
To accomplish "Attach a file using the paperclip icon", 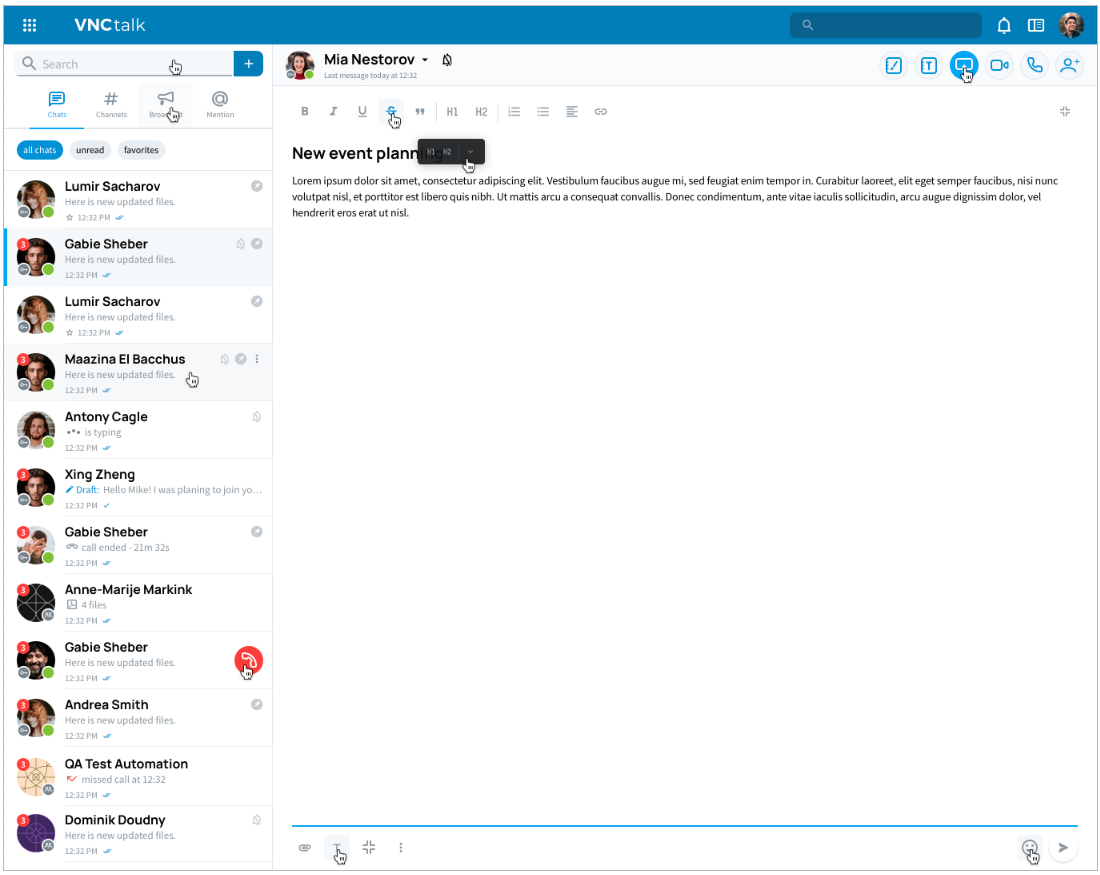I will tap(305, 848).
